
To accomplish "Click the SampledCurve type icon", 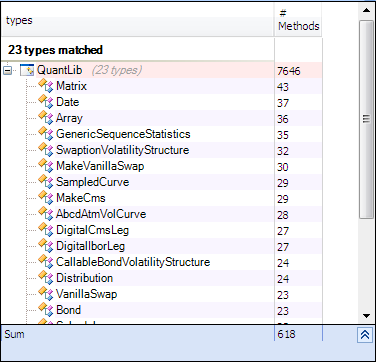I will (46, 182).
